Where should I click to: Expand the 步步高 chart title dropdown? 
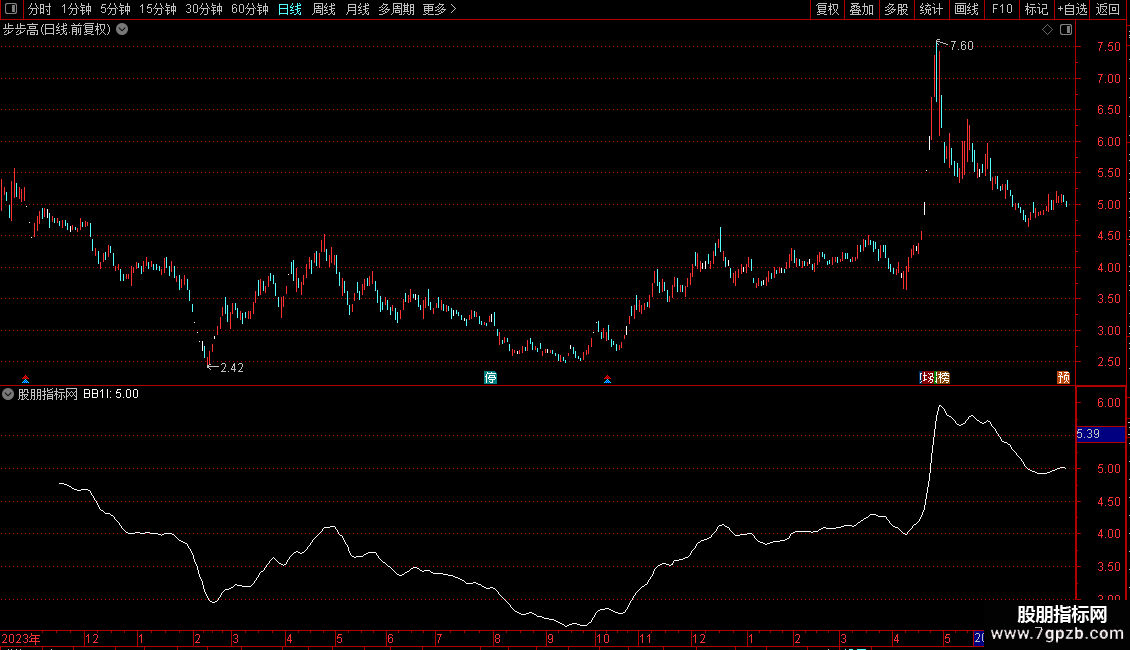[123, 29]
